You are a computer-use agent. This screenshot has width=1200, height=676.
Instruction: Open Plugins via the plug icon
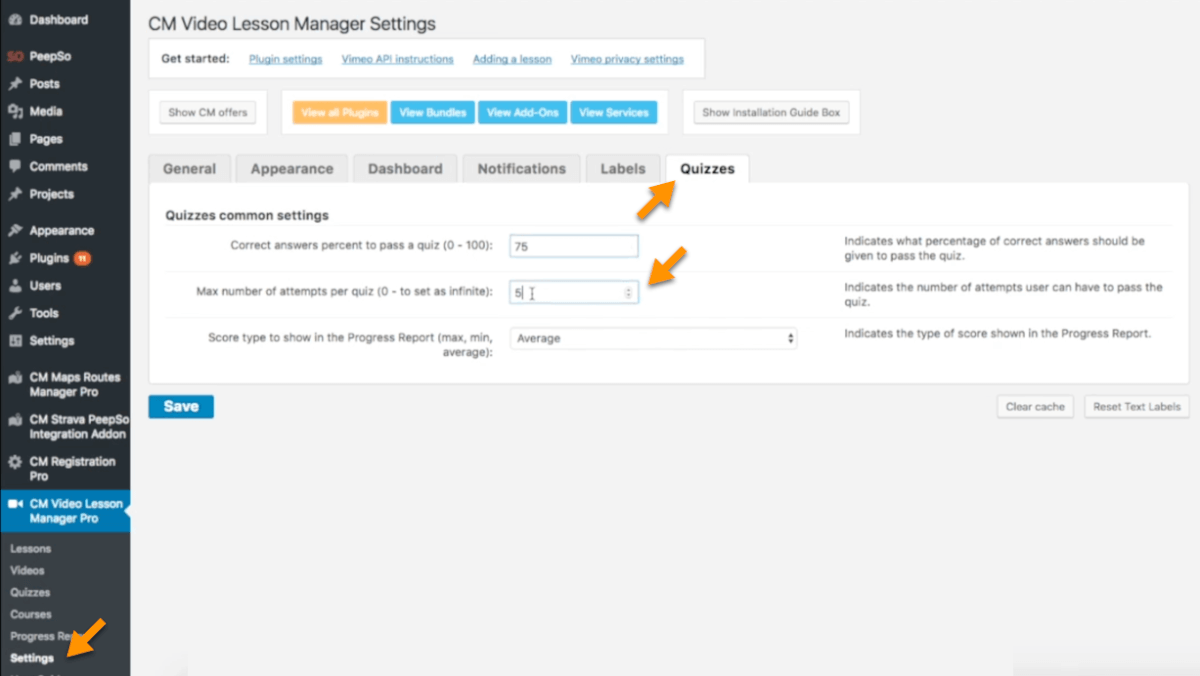click(15, 258)
